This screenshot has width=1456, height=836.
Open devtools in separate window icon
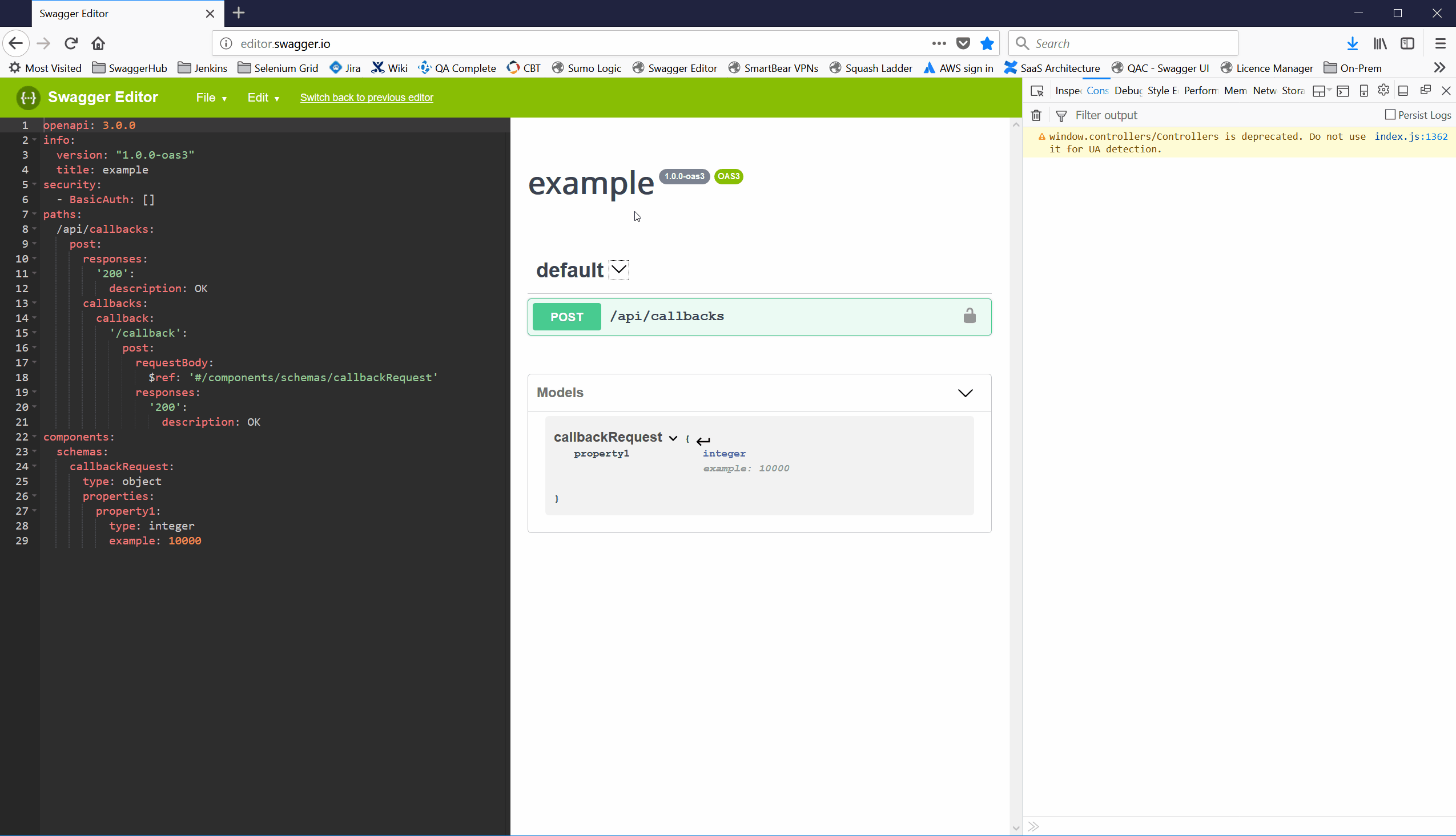[1425, 90]
